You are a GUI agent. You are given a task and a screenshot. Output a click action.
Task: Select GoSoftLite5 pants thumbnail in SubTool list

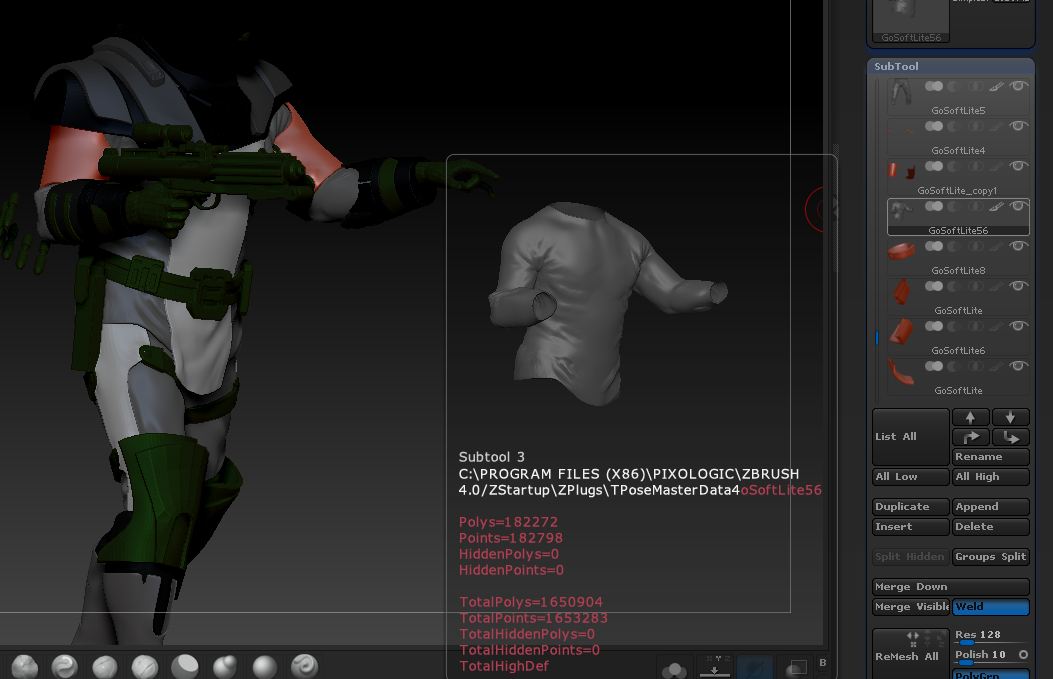coord(901,91)
